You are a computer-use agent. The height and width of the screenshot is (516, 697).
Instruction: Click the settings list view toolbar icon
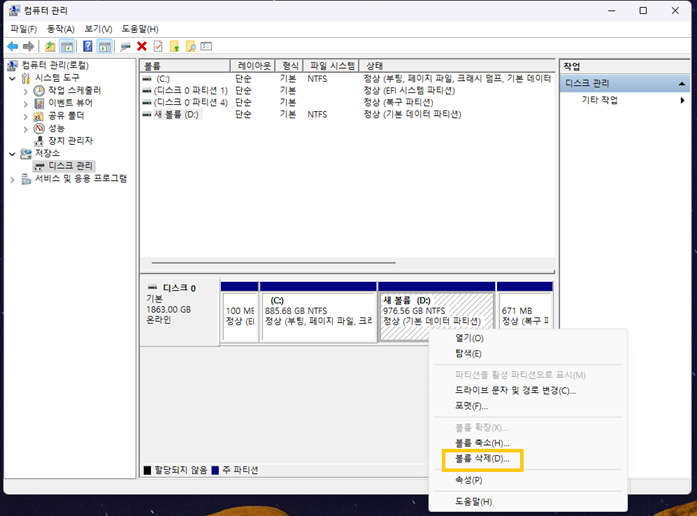click(x=206, y=46)
